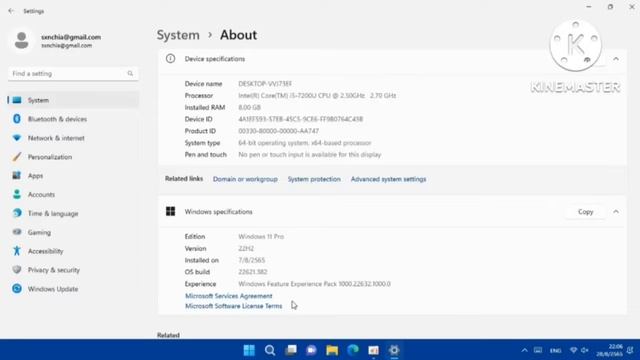The image size is (640, 360).
Task: Click the Find a setting search box
Action: tap(73, 73)
